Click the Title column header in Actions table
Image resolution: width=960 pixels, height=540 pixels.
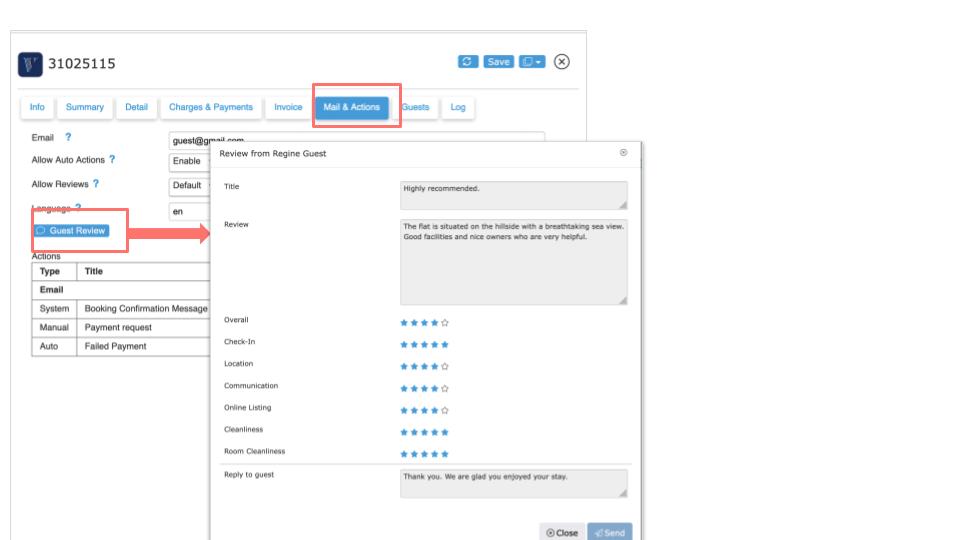[x=143, y=271]
